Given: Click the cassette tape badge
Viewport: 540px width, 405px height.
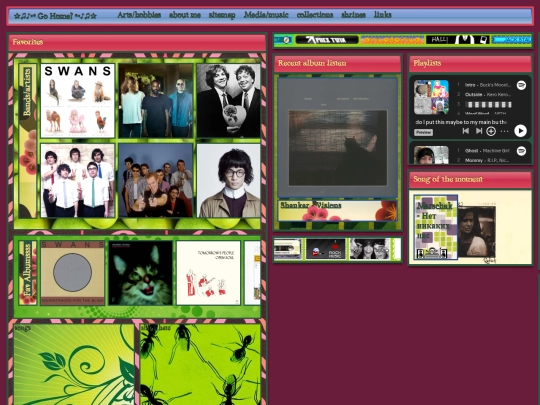Looking at the screenshot, I should pos(288,249).
